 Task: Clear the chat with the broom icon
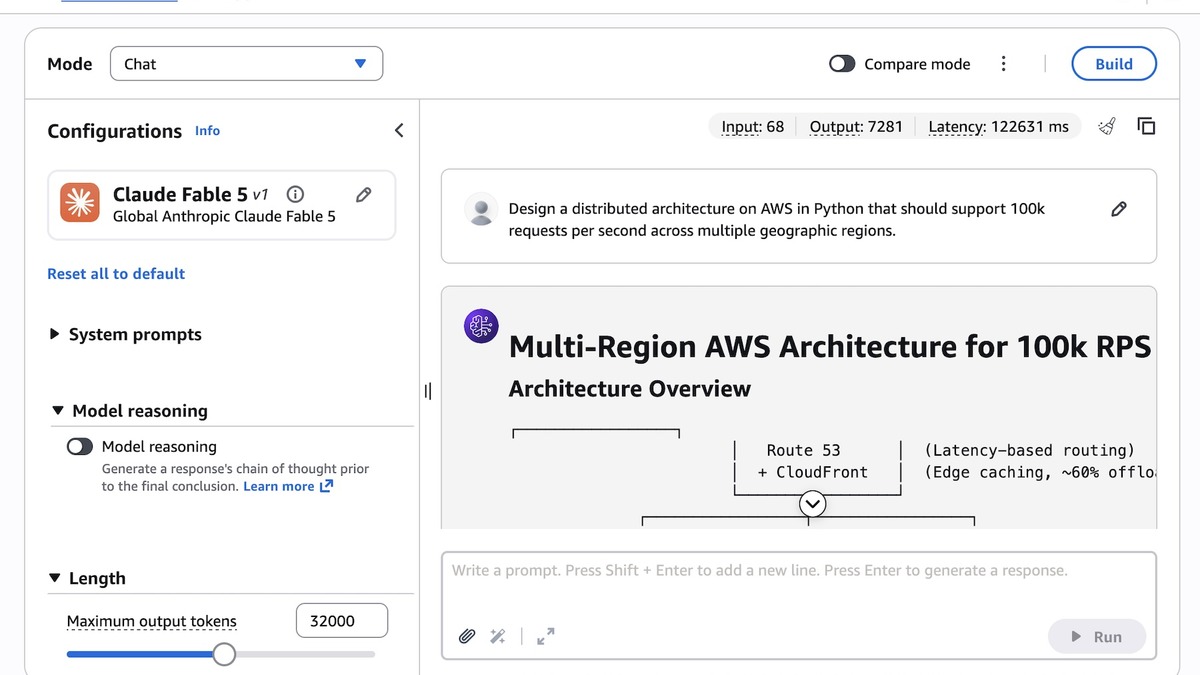tap(1106, 126)
